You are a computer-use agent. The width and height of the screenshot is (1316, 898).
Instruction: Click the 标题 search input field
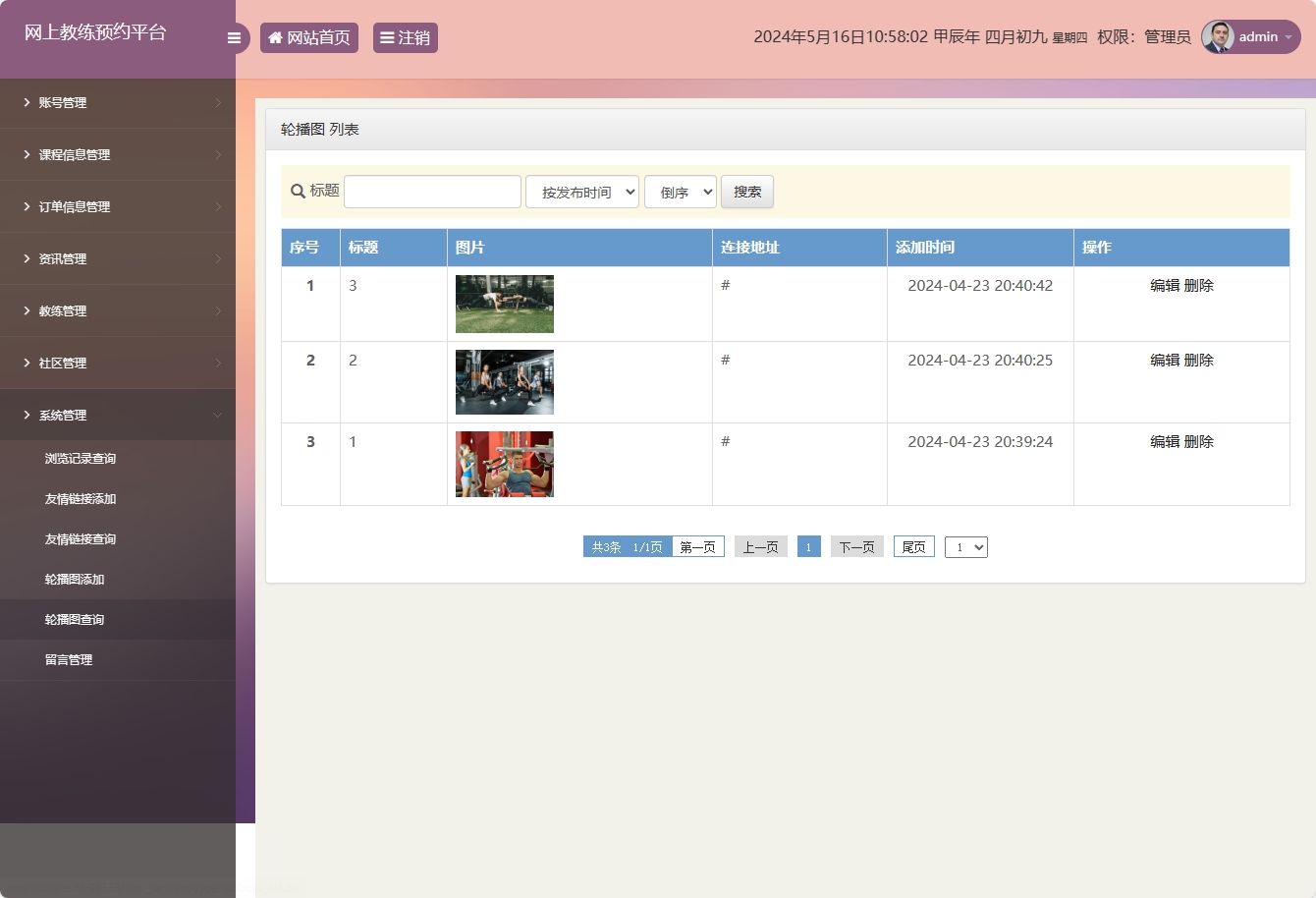click(x=432, y=193)
